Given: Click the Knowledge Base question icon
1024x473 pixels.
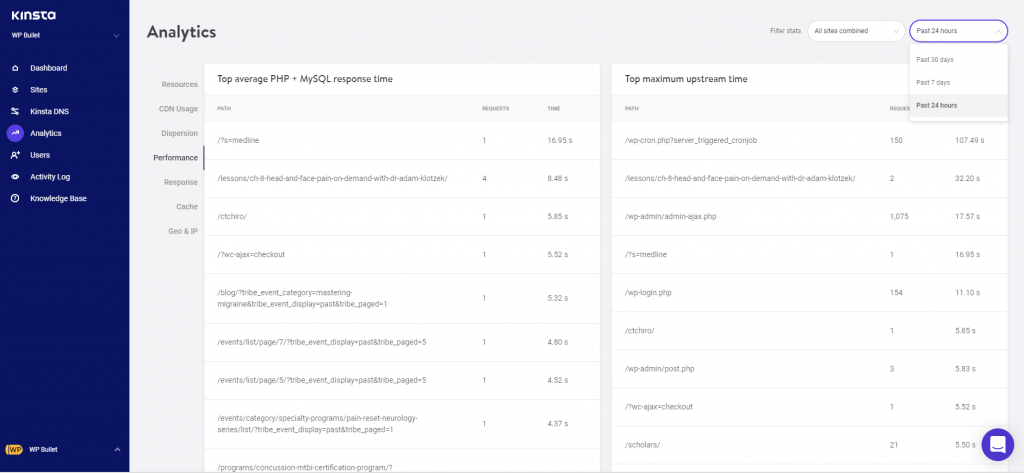Looking at the screenshot, I should (x=15, y=199).
